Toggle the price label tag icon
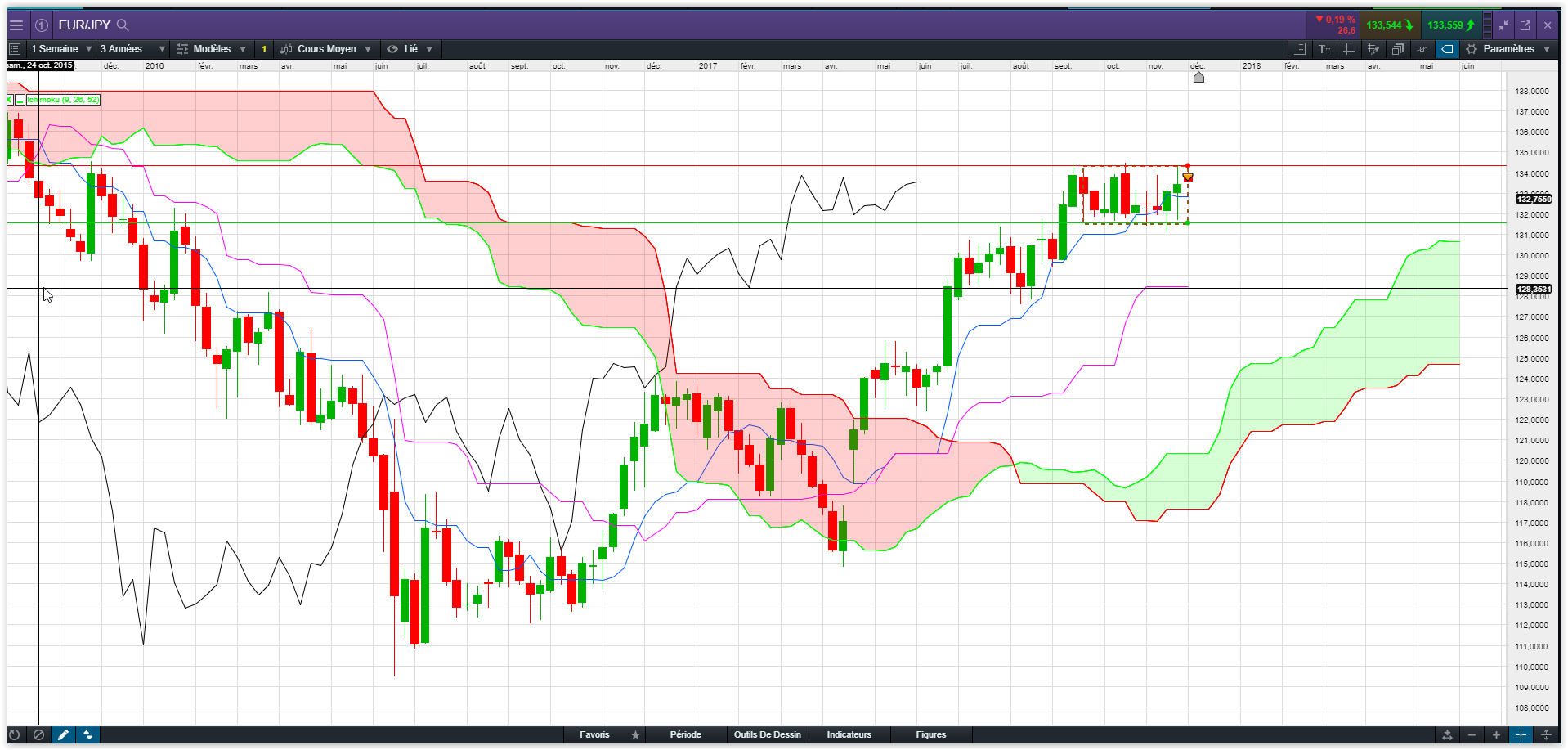The width and height of the screenshot is (1568, 750). [1447, 49]
